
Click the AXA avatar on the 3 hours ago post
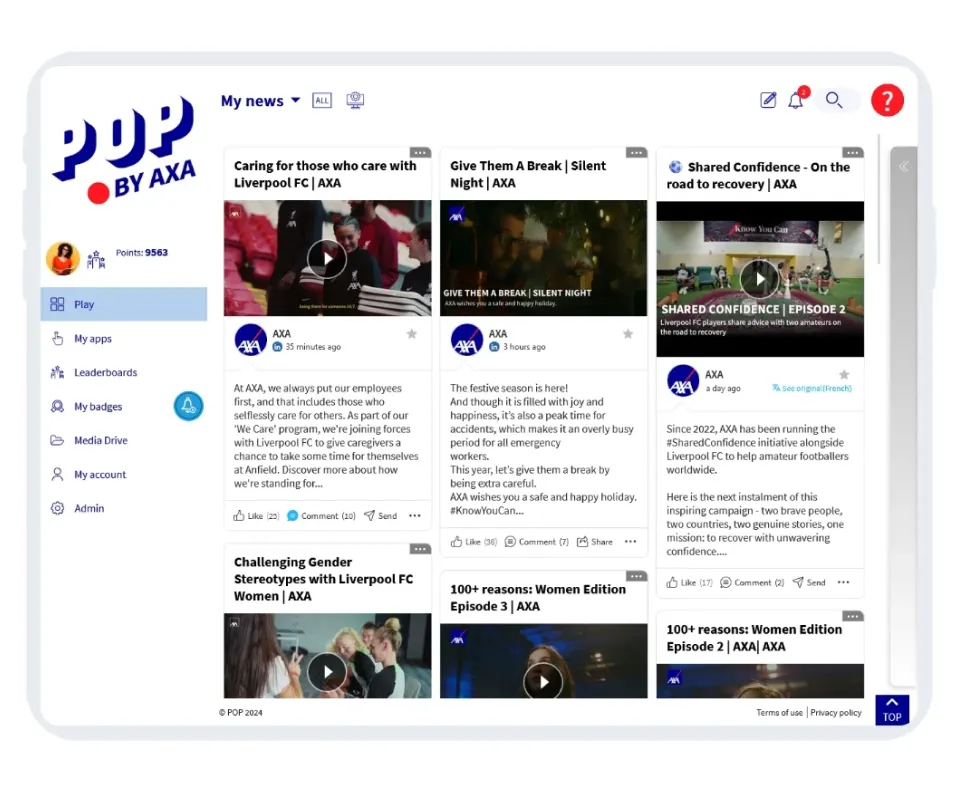point(467,340)
